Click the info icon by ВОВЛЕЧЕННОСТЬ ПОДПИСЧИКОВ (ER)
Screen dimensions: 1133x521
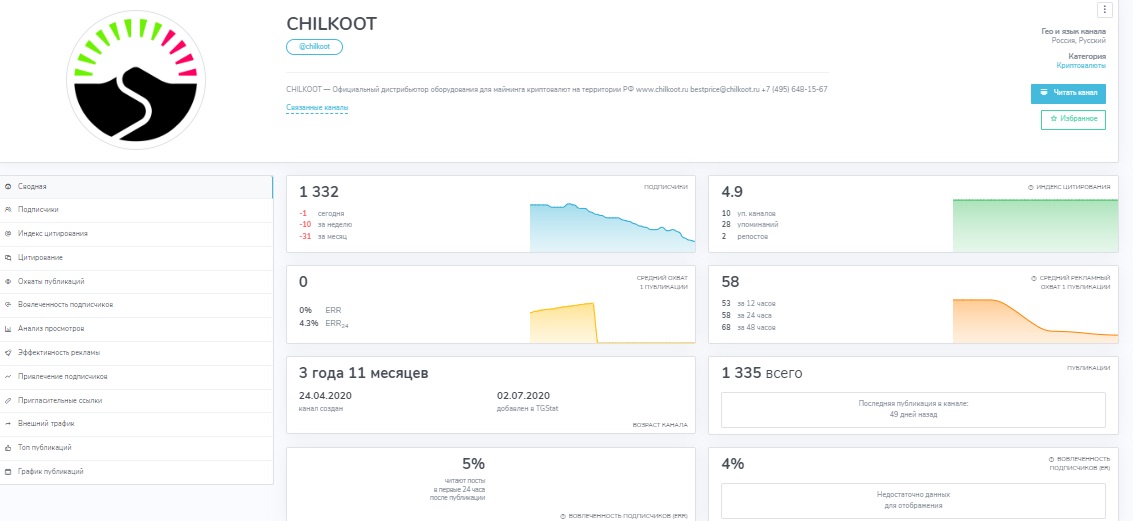(x=1050, y=458)
